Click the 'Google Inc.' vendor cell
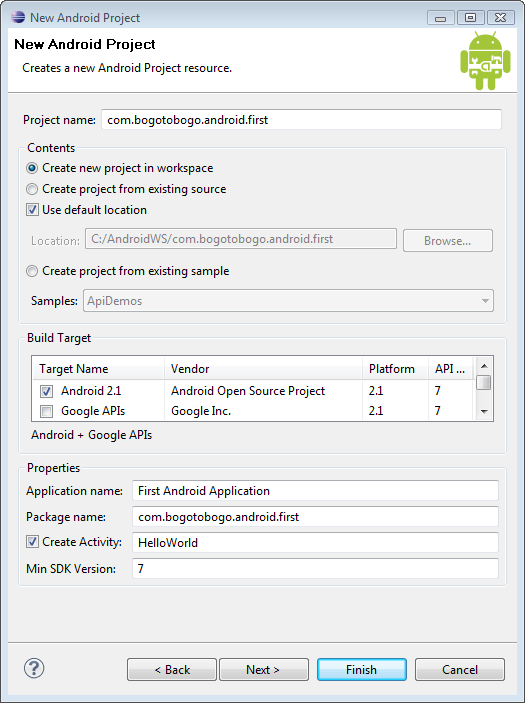525x703 pixels. tap(201, 411)
